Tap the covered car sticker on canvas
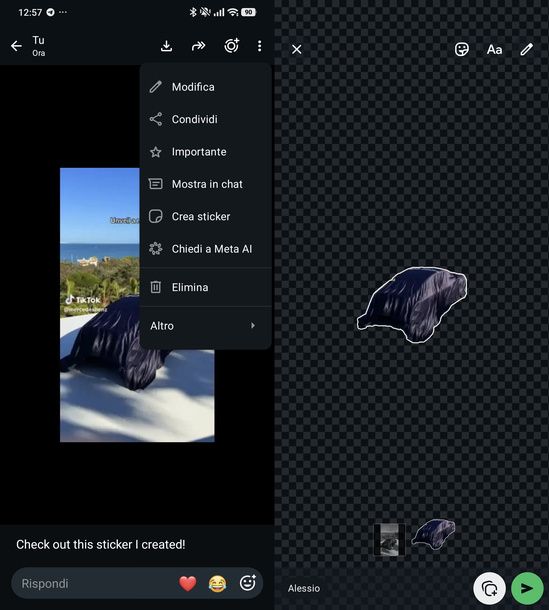 pyautogui.click(x=412, y=305)
